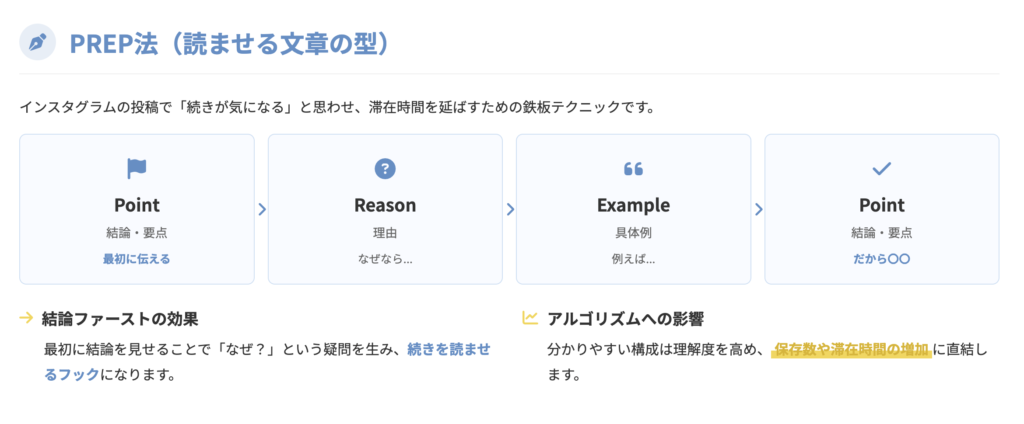Click the blue だから〇〇 text
The height and width of the screenshot is (424, 1024).
[881, 259]
